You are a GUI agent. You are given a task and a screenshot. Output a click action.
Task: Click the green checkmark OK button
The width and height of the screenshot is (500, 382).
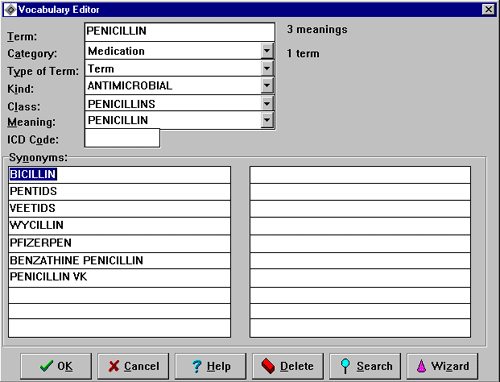[56, 366]
